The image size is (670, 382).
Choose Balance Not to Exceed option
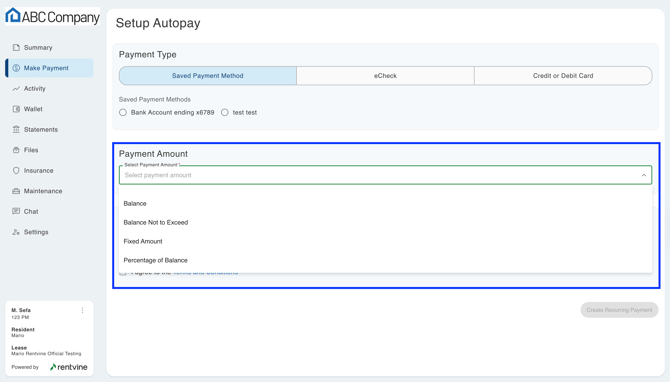[385, 222]
